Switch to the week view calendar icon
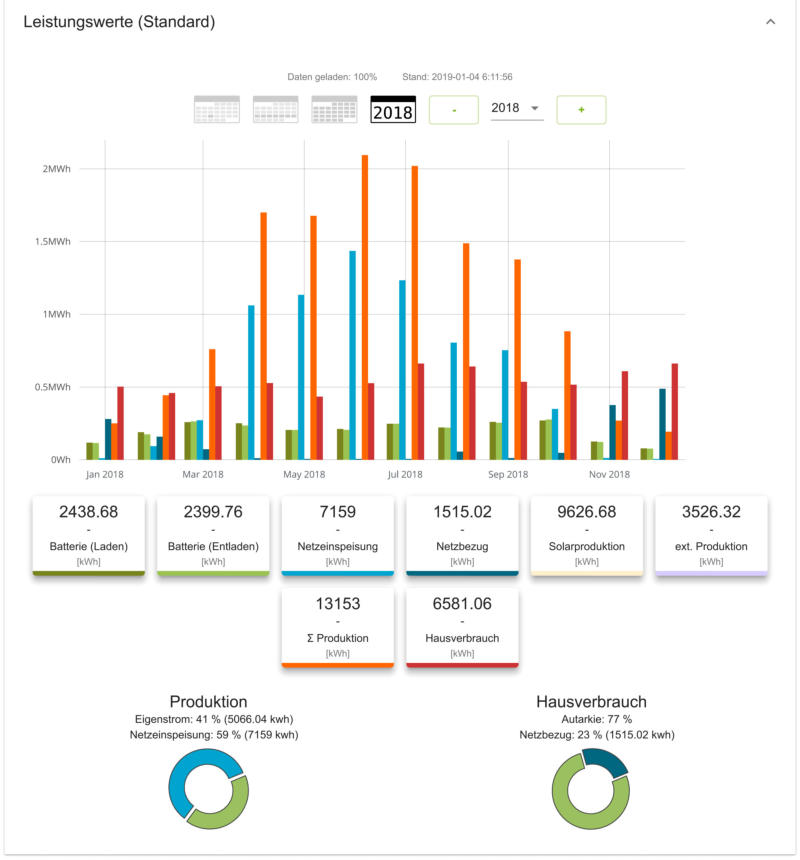Screen dimensions: 800x860 click(x=275, y=109)
